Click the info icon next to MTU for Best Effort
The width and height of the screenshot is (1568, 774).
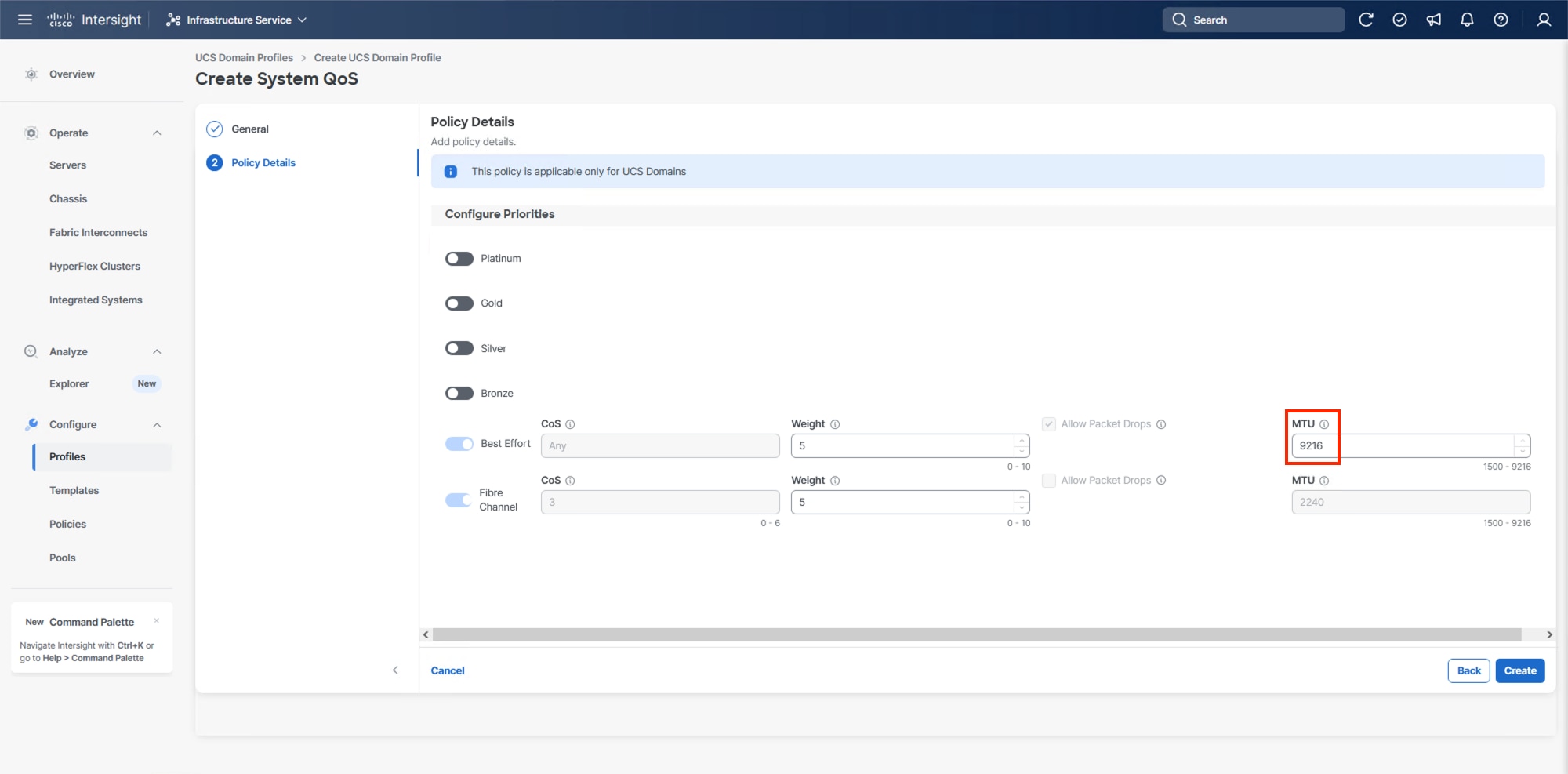click(x=1324, y=424)
